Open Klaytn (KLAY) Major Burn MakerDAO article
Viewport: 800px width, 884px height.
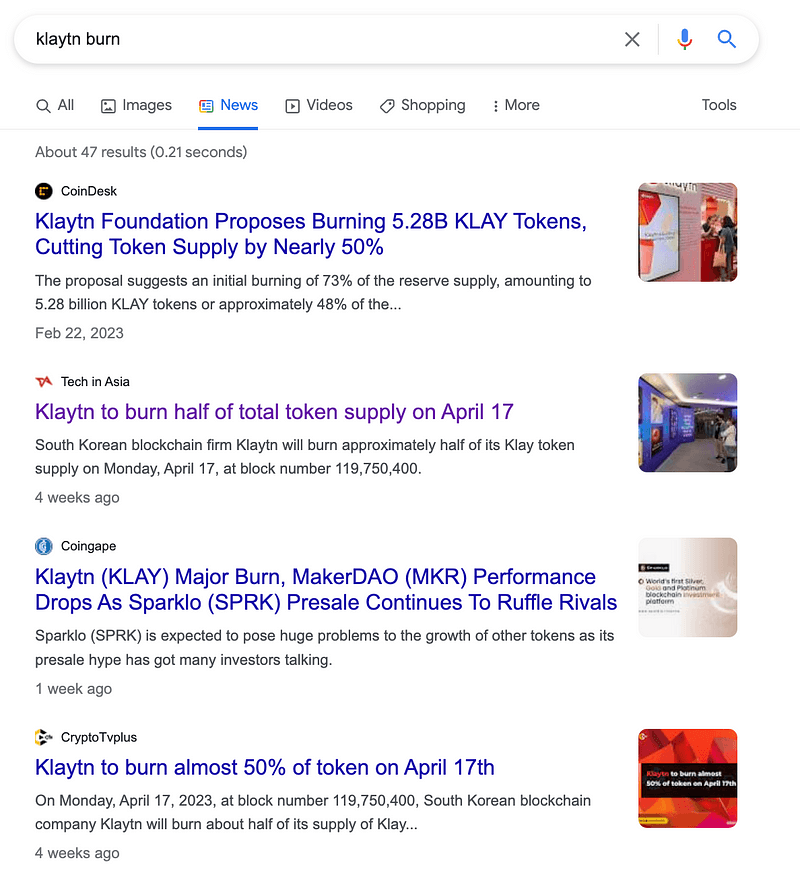click(x=326, y=590)
